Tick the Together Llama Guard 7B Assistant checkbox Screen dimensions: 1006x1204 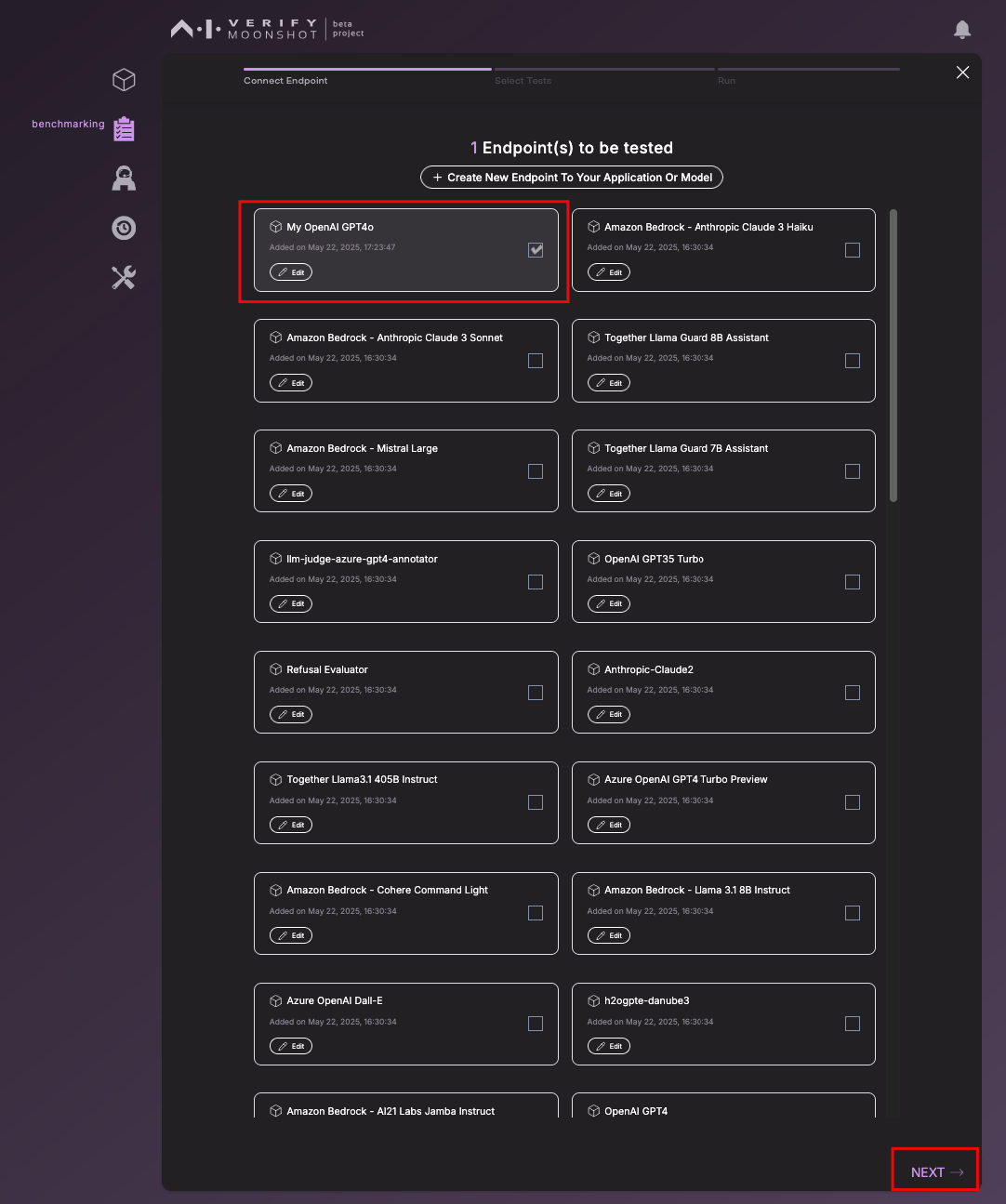point(853,471)
